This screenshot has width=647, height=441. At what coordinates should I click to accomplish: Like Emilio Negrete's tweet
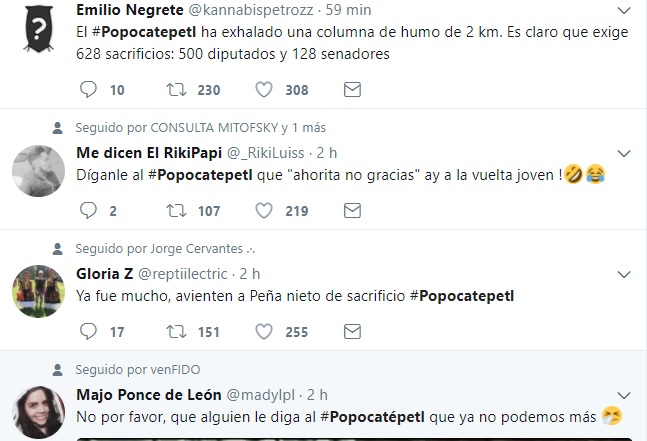pyautogui.click(x=264, y=90)
